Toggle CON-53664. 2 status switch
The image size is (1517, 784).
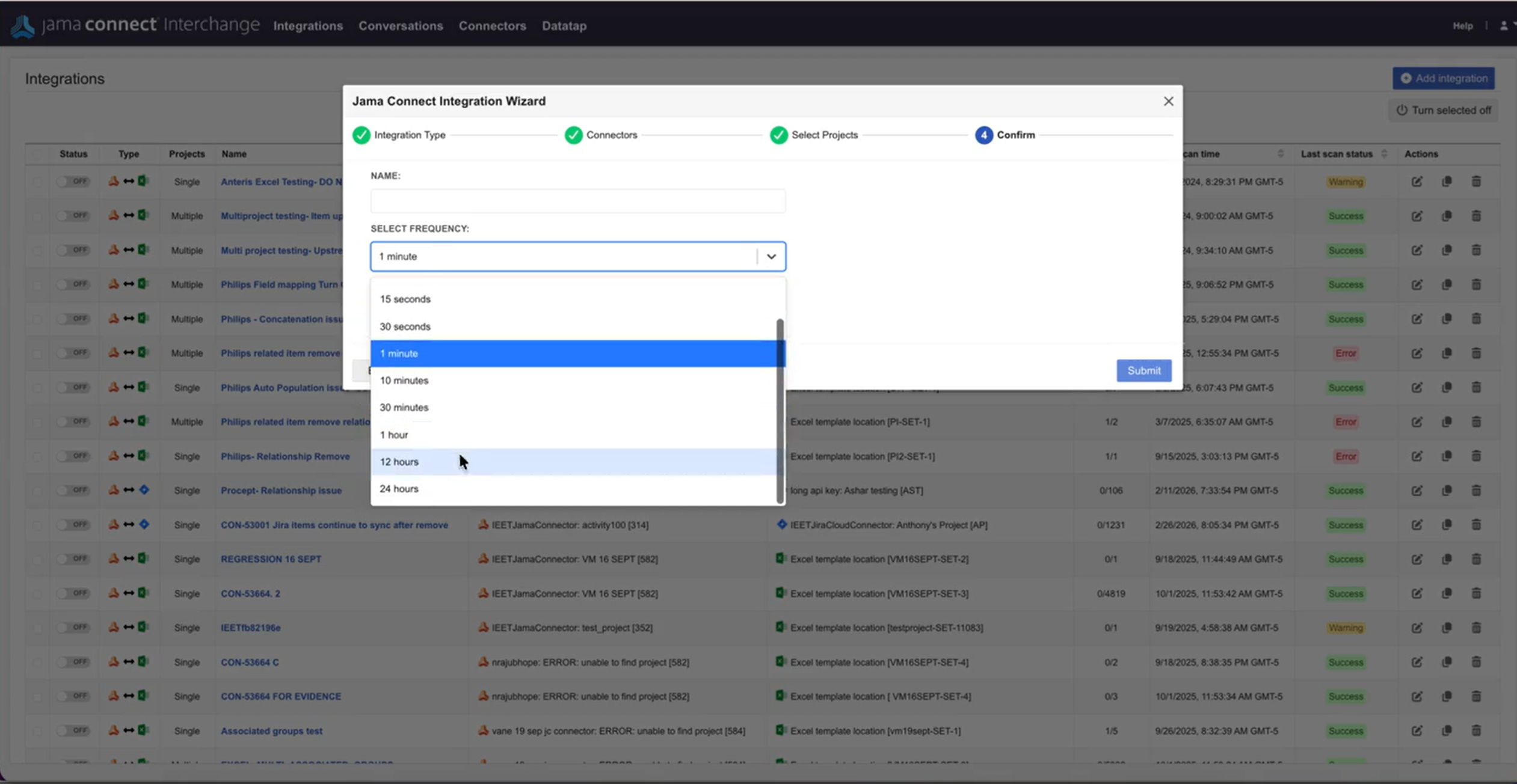(x=73, y=593)
